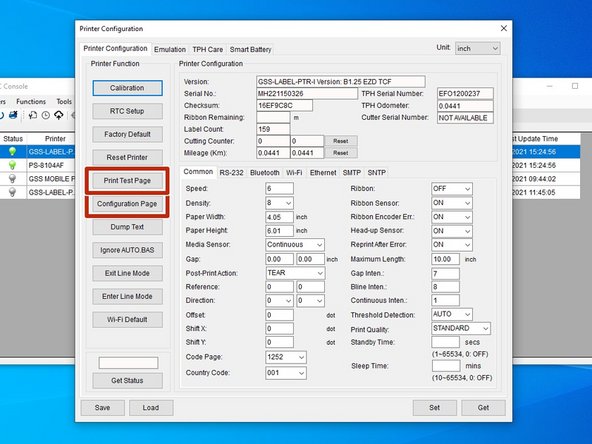Open the Post-Print Action dropdown showing TEAR
Image resolution: width=592 pixels, height=444 pixels.
click(x=295, y=273)
